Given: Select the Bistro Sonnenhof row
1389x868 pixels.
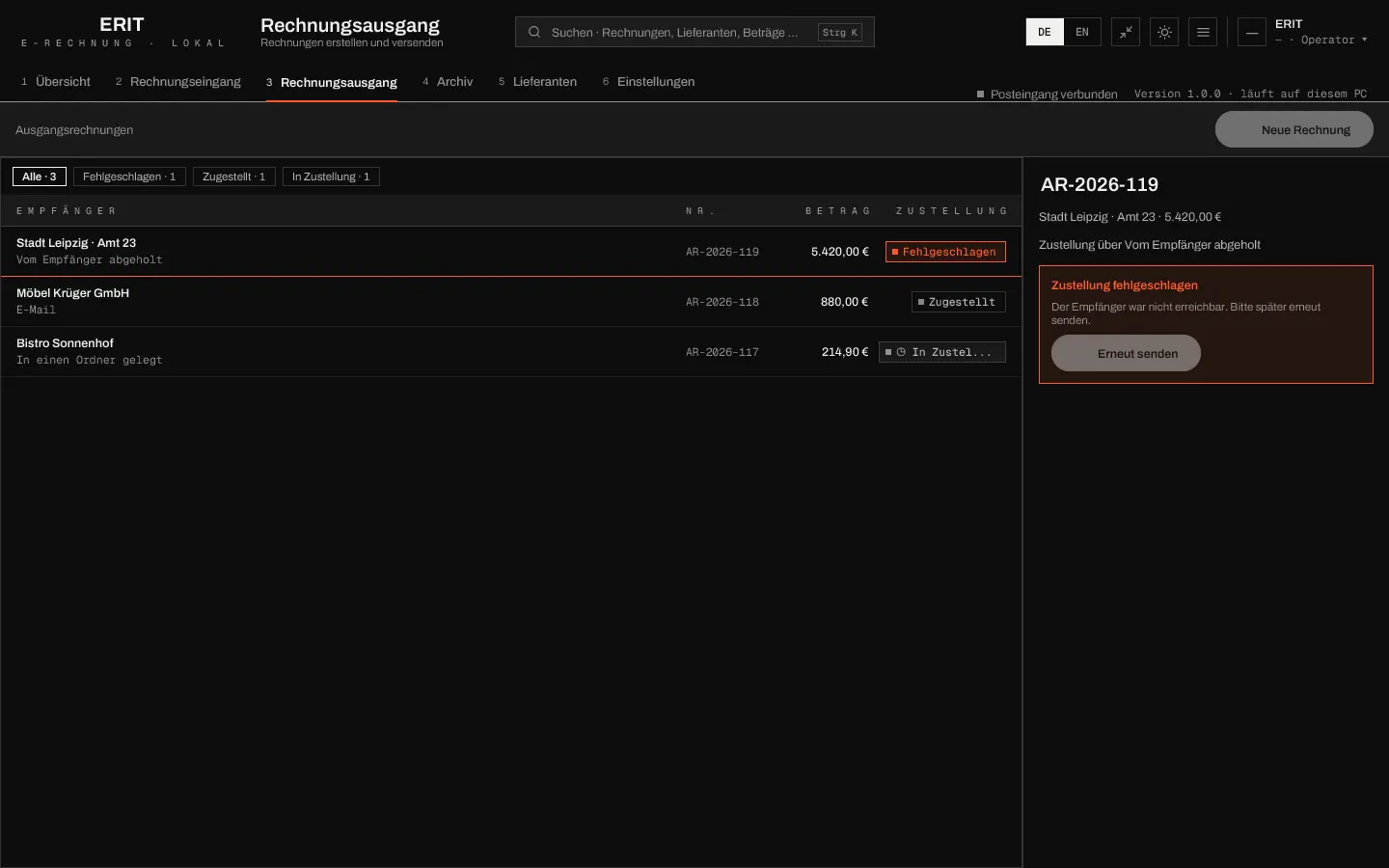Looking at the screenshot, I should click(511, 352).
